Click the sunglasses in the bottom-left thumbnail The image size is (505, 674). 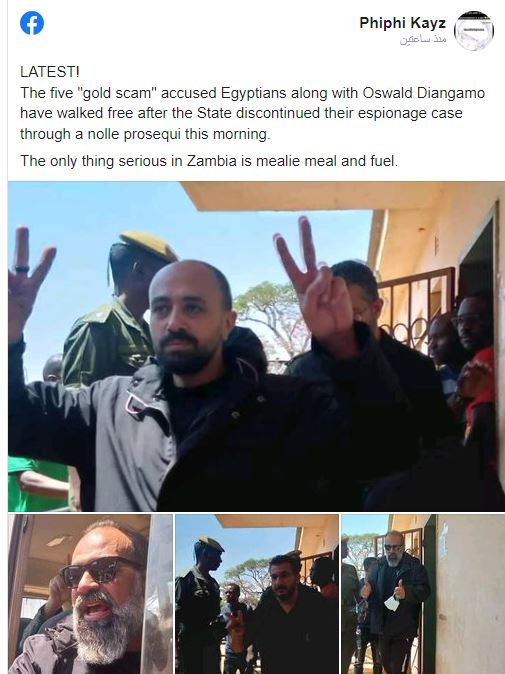99,570
